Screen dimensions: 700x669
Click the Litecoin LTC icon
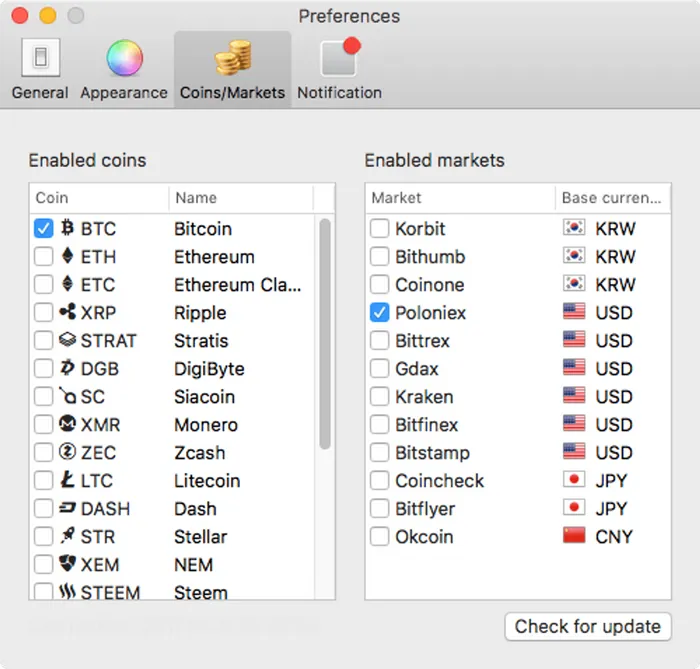(x=68, y=481)
